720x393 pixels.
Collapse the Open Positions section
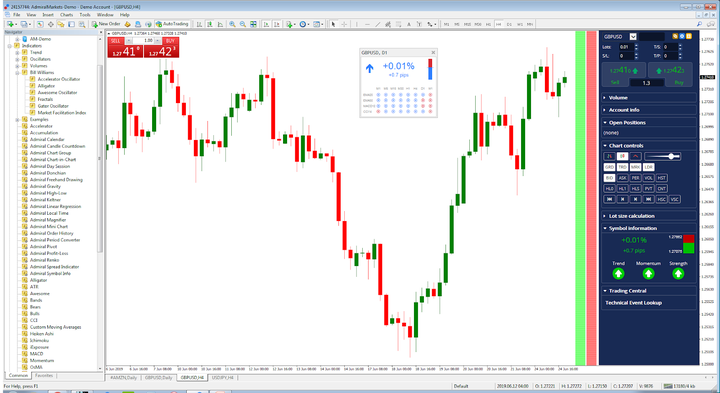coord(649,123)
